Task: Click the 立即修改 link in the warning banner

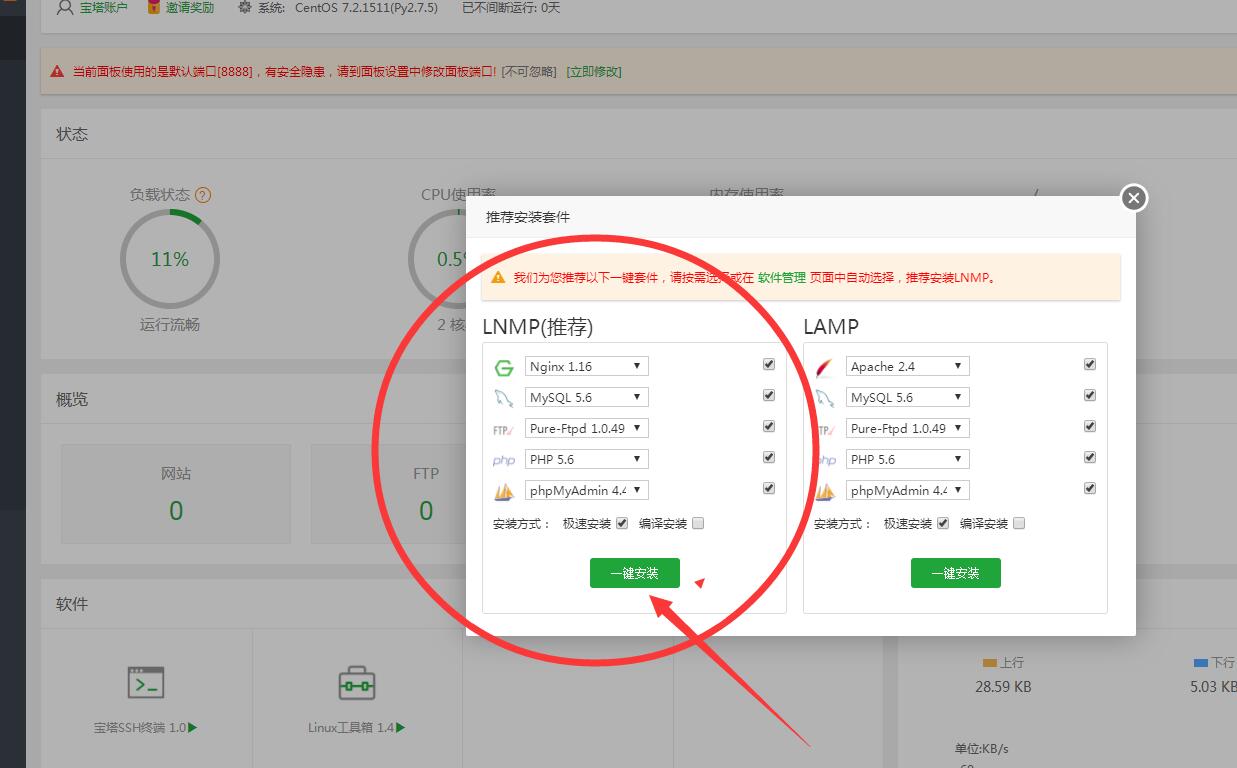Action: [594, 72]
